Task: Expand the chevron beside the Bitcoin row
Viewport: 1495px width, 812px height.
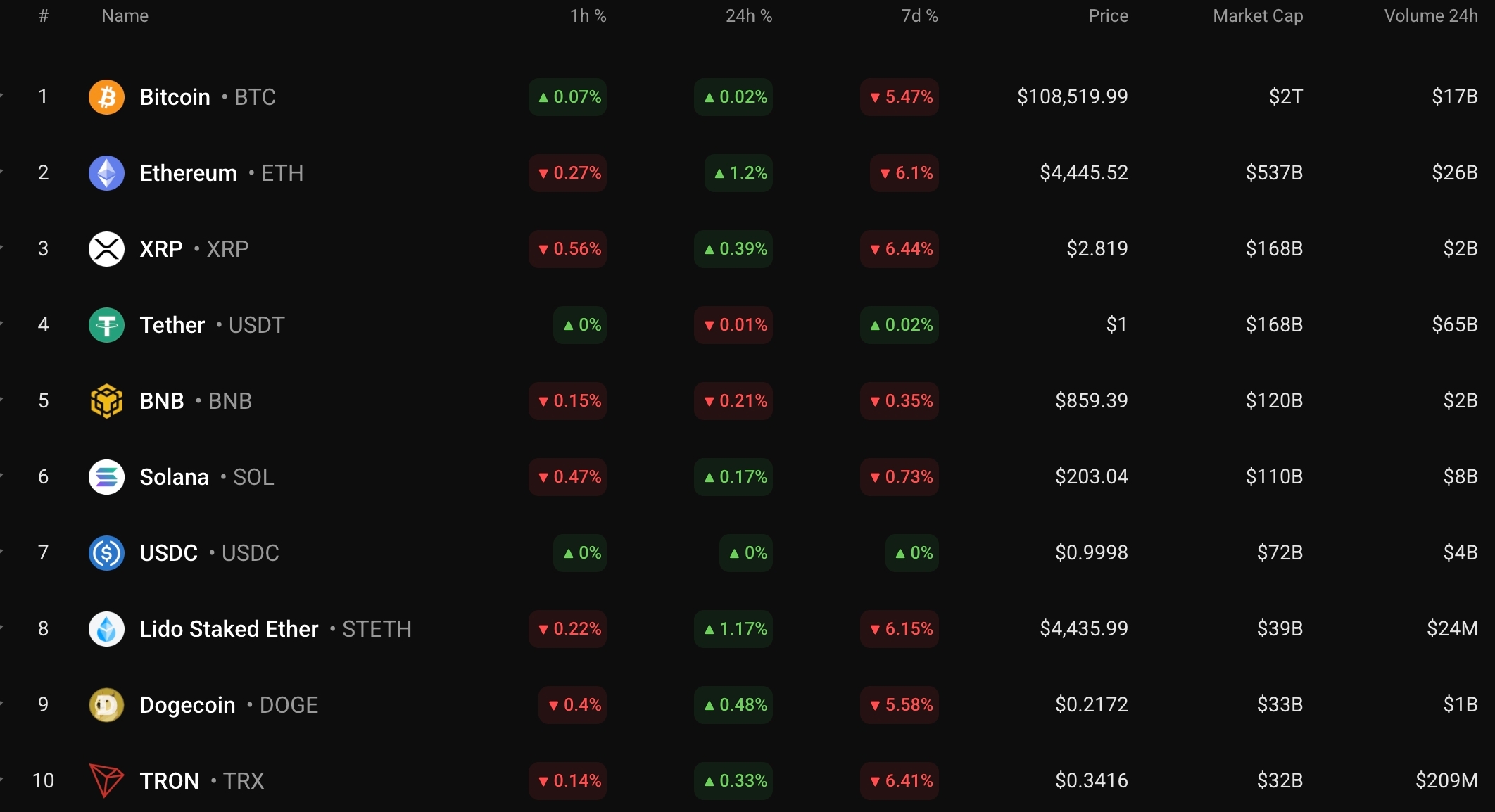Action: tap(3, 97)
